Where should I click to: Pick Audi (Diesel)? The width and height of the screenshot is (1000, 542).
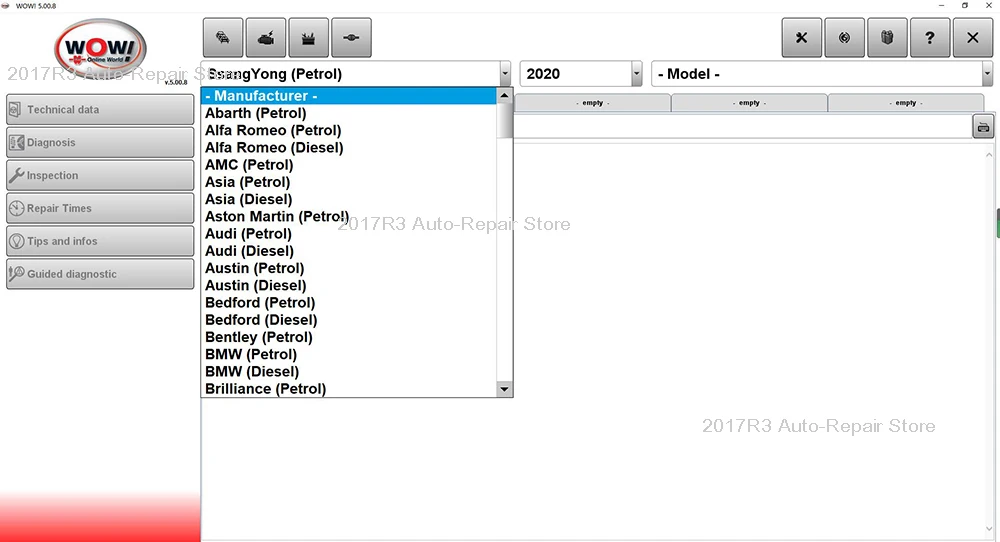coord(349,251)
